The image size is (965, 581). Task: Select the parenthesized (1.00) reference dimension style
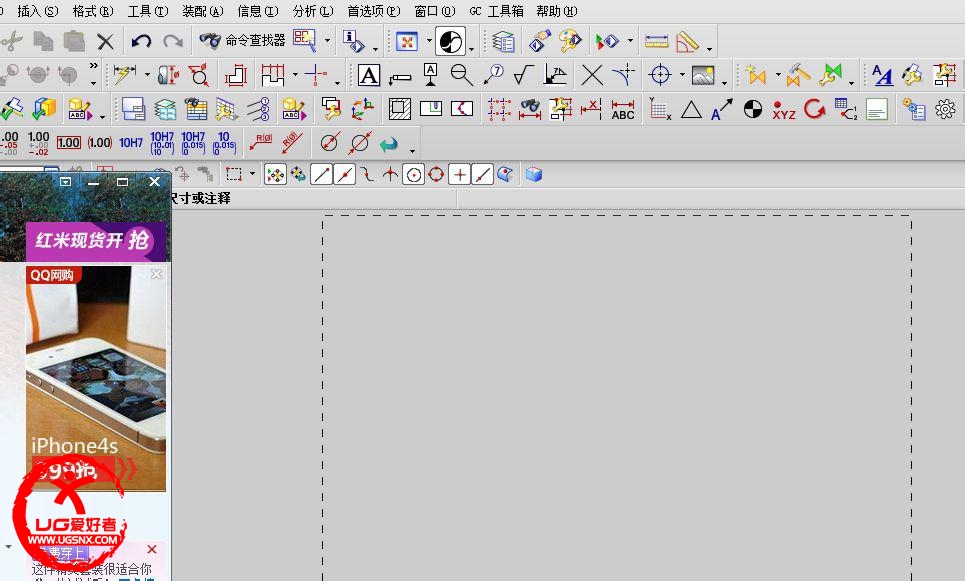pyautogui.click(x=100, y=143)
